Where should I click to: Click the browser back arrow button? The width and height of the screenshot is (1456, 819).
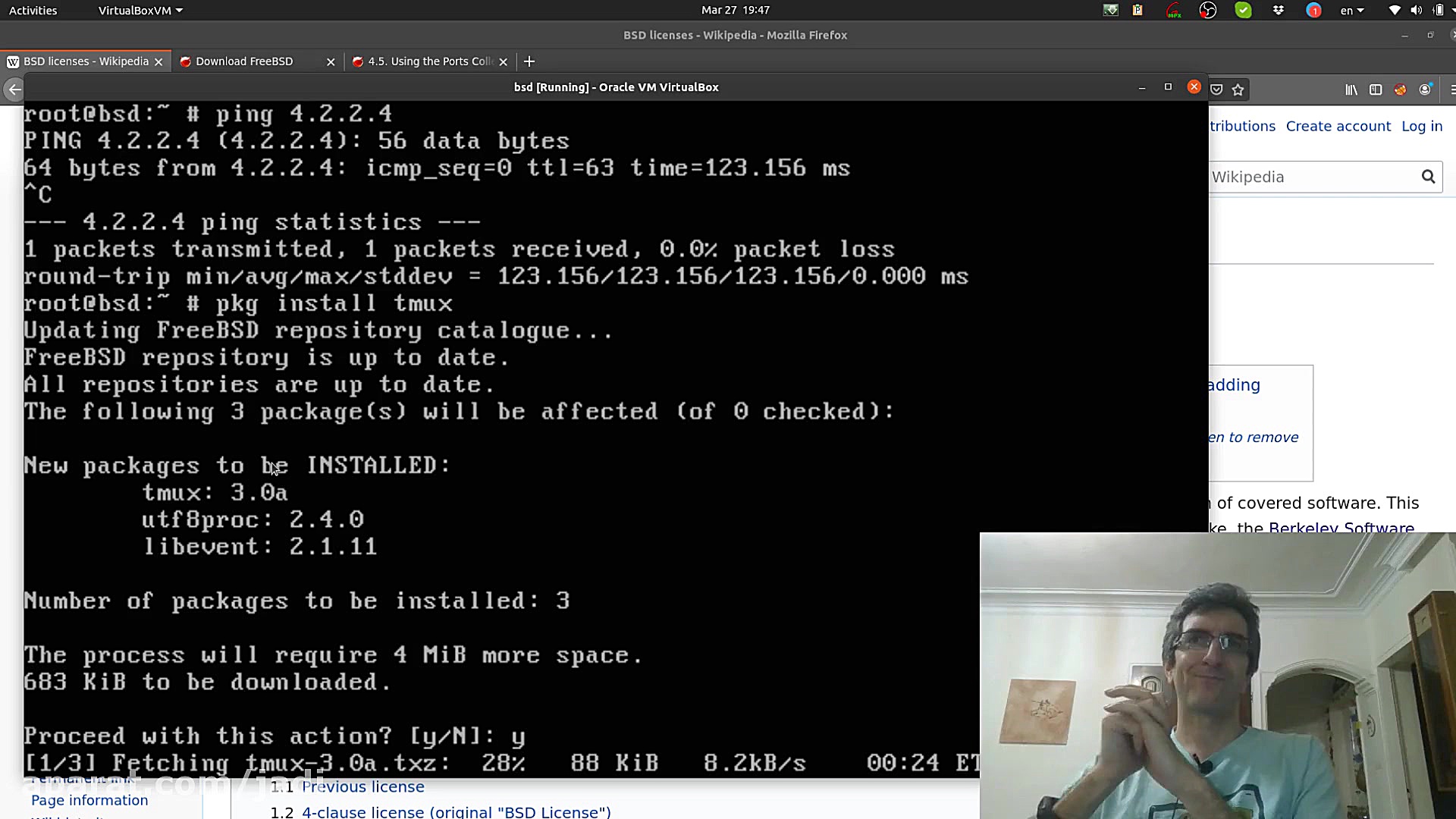click(x=14, y=89)
